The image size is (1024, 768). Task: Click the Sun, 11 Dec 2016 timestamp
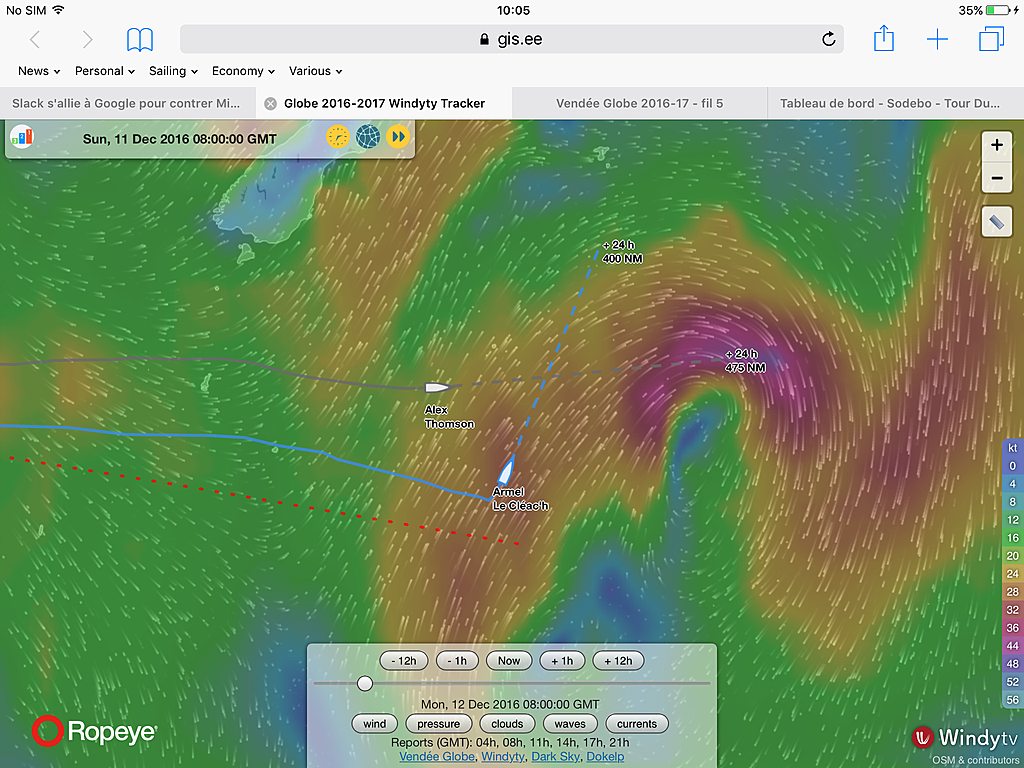point(180,139)
